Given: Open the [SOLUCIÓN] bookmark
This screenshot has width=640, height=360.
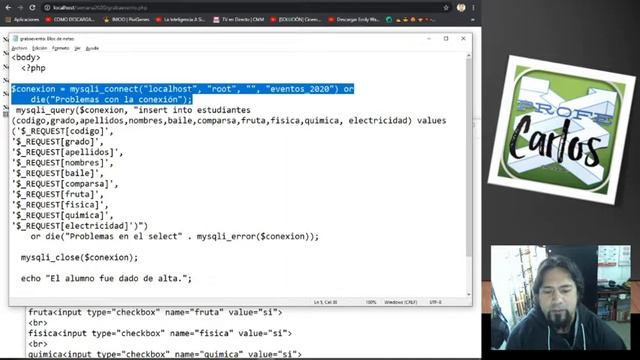Looking at the screenshot, I should [296, 19].
